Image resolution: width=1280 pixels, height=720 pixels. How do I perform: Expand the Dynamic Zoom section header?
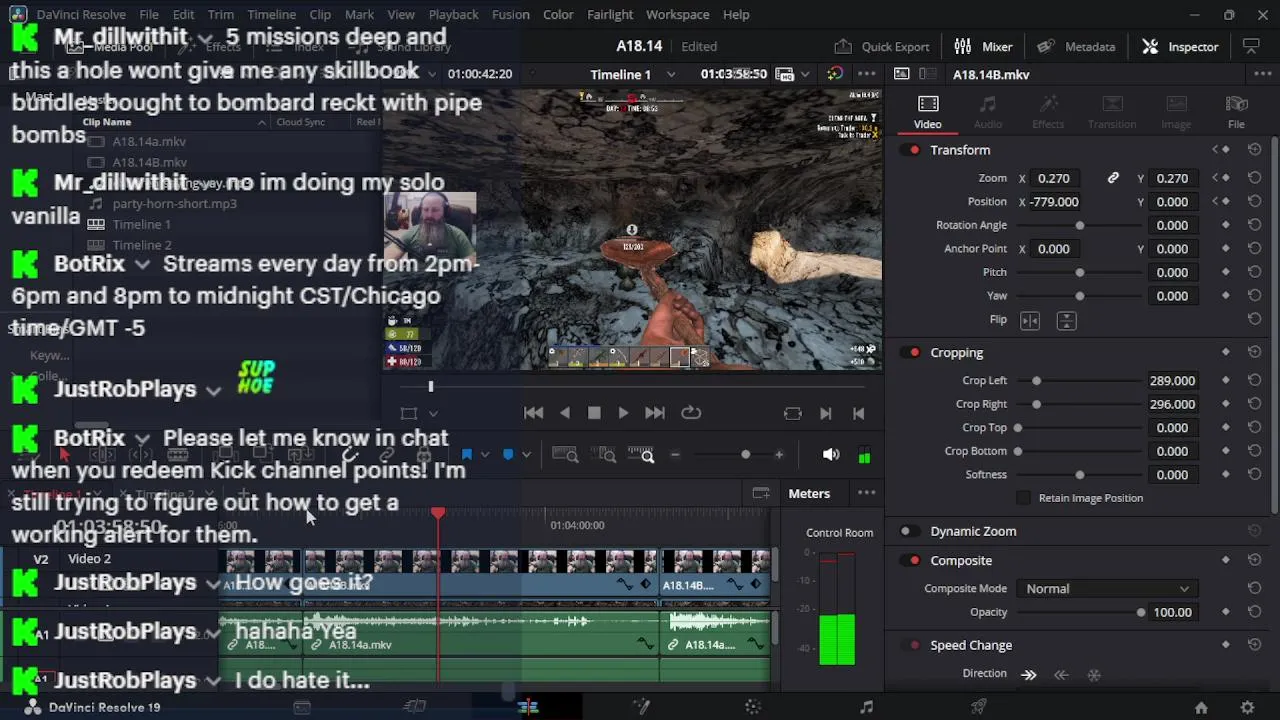973,531
